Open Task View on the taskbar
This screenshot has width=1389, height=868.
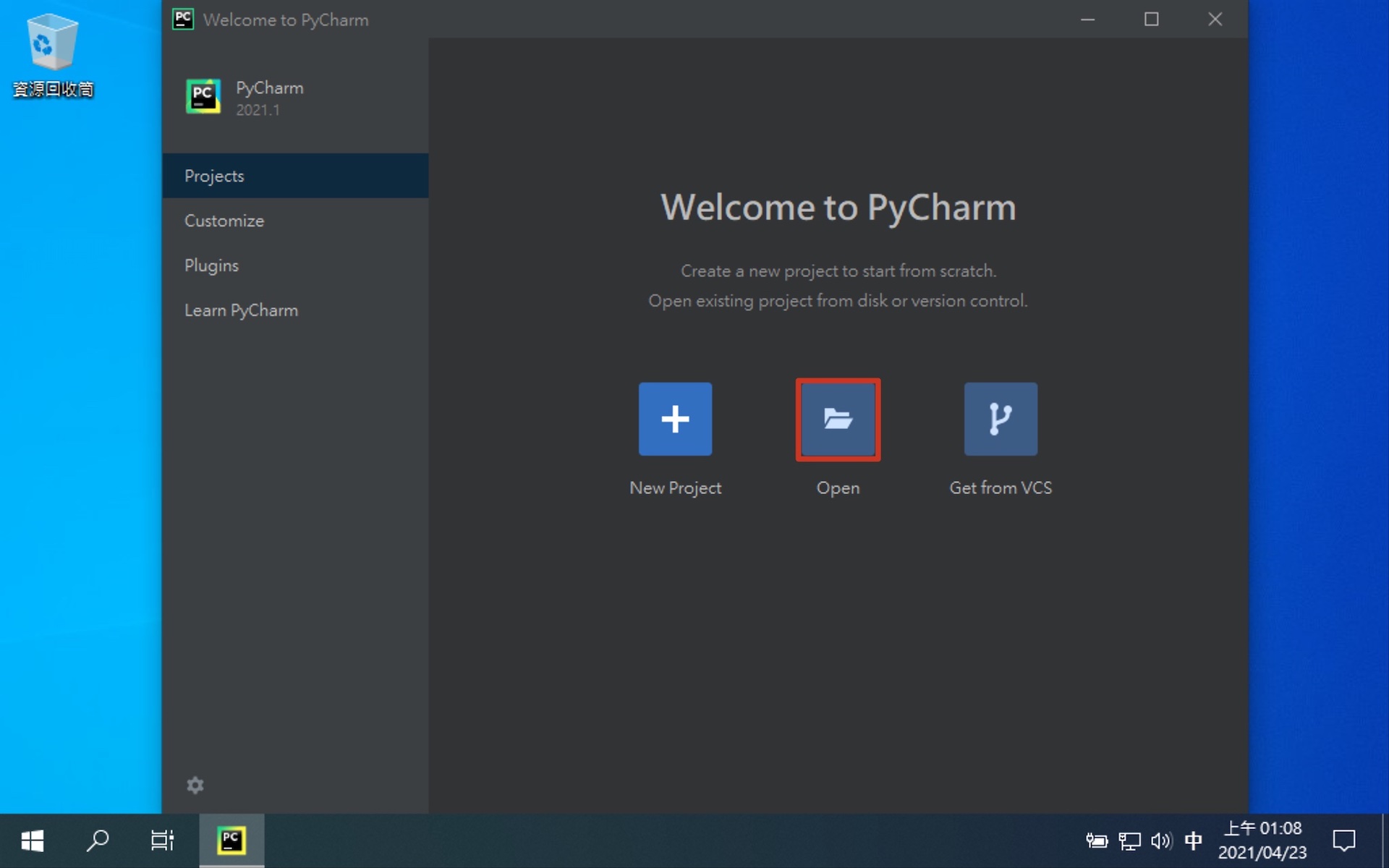(163, 841)
